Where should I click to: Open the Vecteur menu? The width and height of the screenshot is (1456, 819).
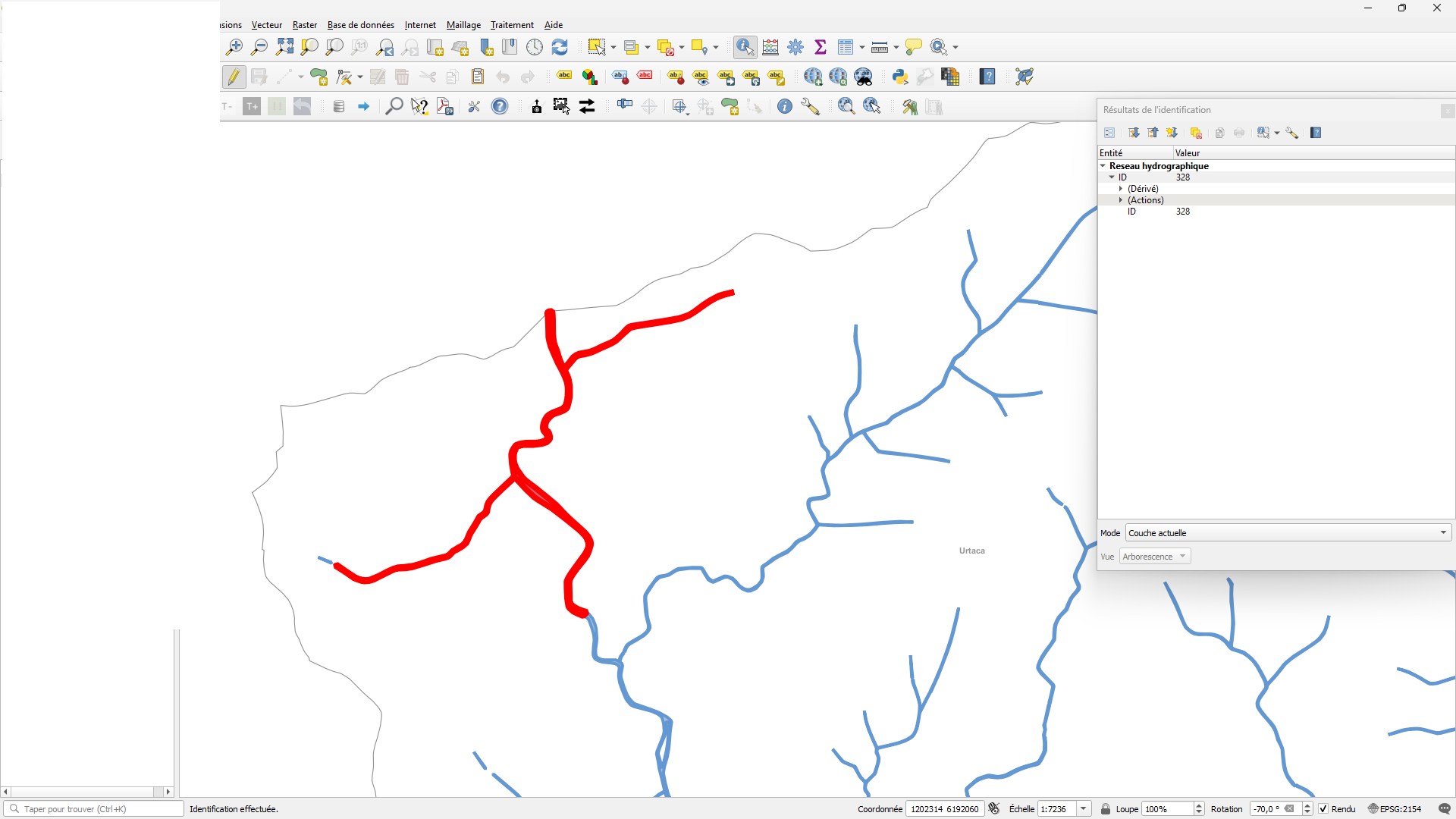266,25
